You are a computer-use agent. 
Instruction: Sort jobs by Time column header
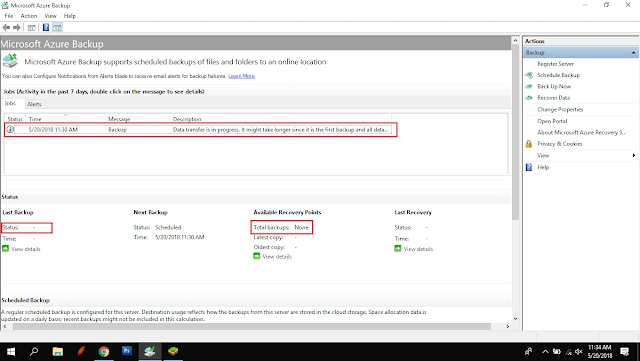(x=65, y=119)
